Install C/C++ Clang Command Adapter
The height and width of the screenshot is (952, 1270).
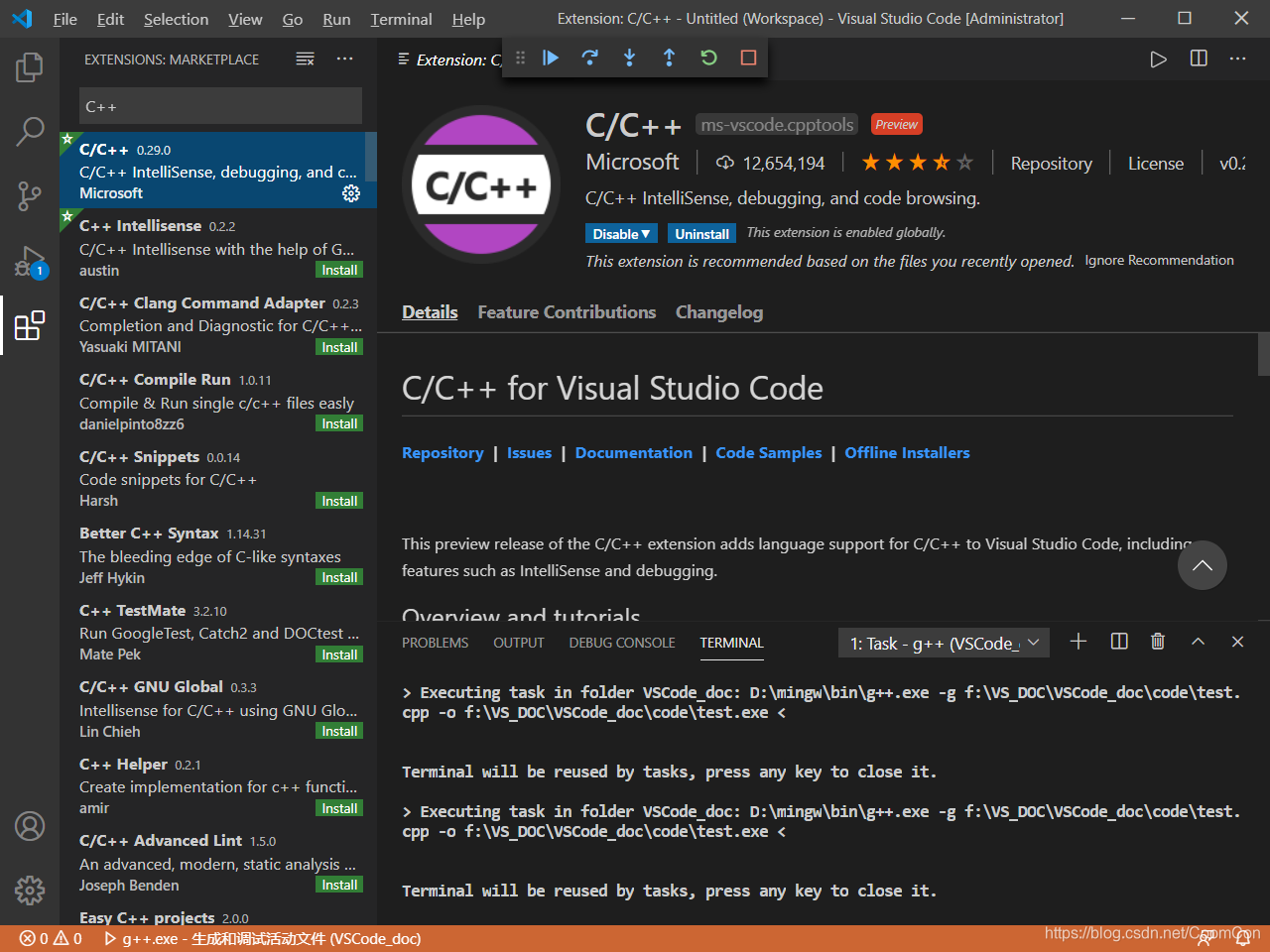click(339, 347)
